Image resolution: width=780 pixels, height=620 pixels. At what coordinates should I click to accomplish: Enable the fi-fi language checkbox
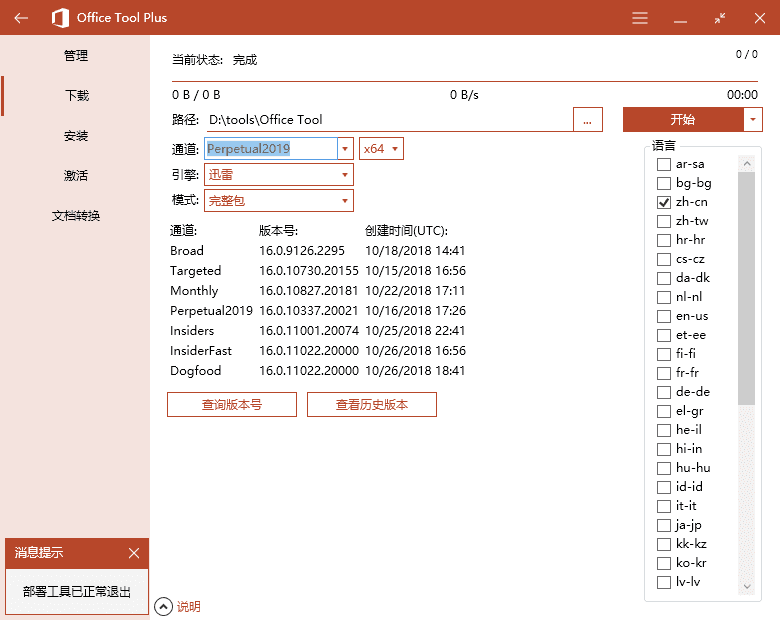664,354
